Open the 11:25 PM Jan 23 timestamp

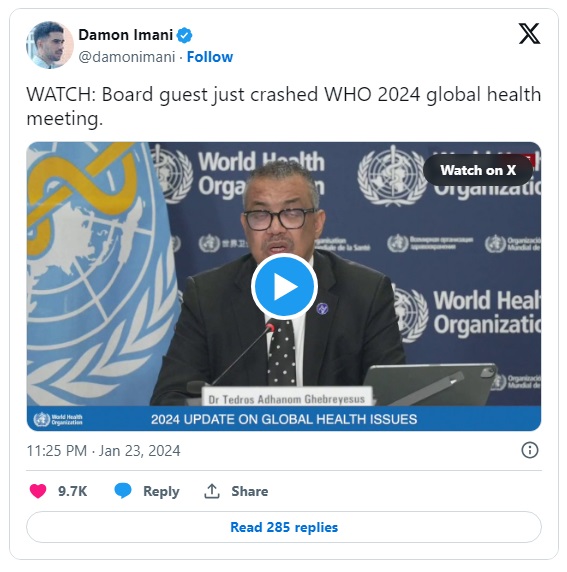[103, 451]
